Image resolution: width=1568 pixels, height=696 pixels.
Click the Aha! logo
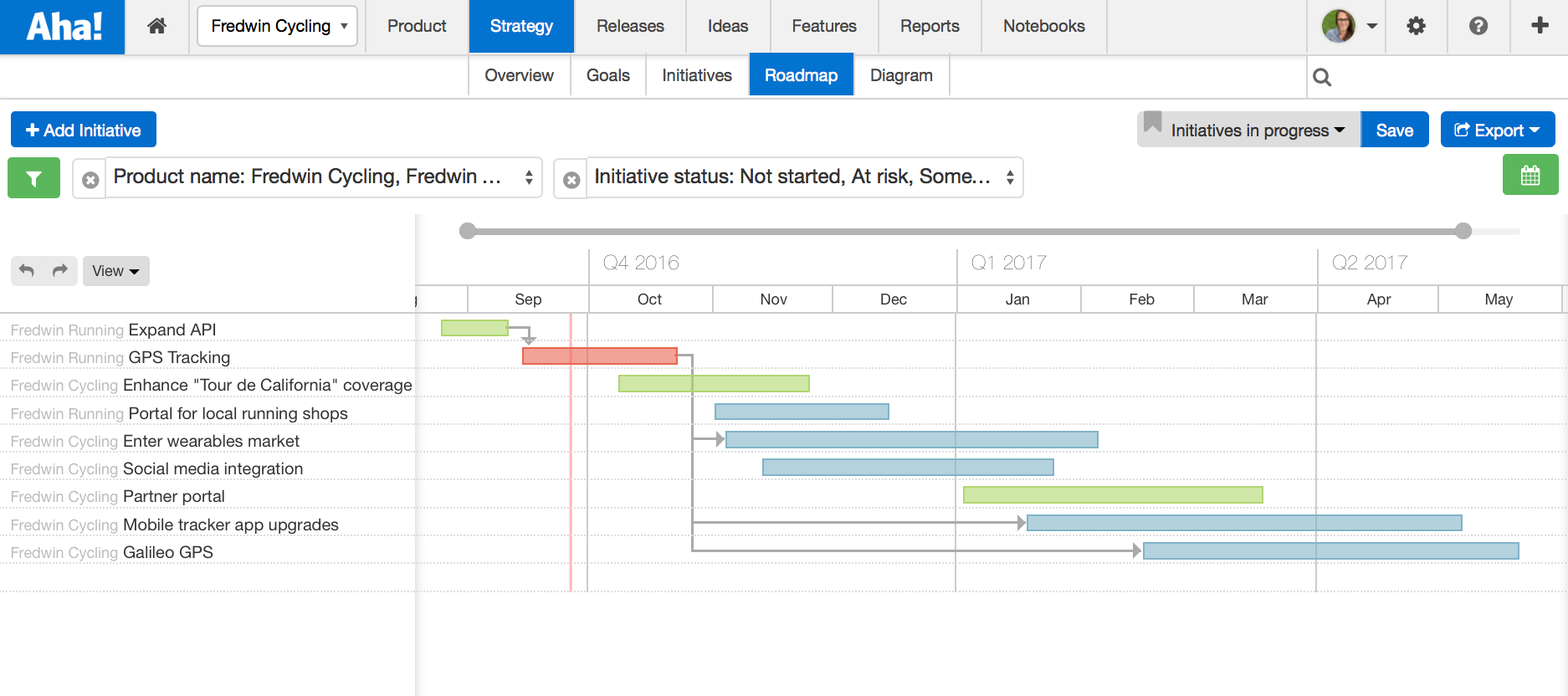coord(64,27)
